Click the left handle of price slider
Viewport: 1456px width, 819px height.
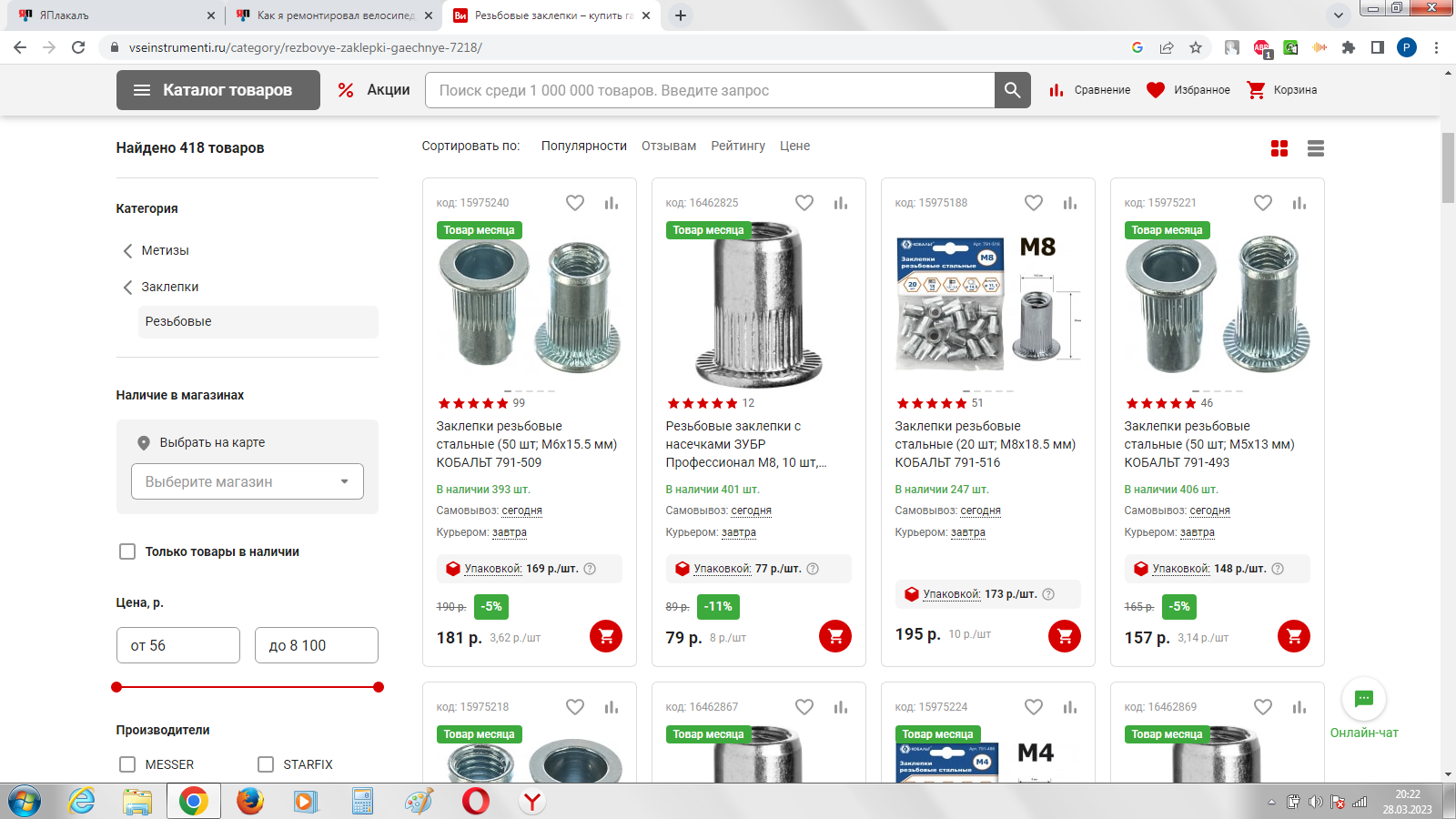click(116, 687)
